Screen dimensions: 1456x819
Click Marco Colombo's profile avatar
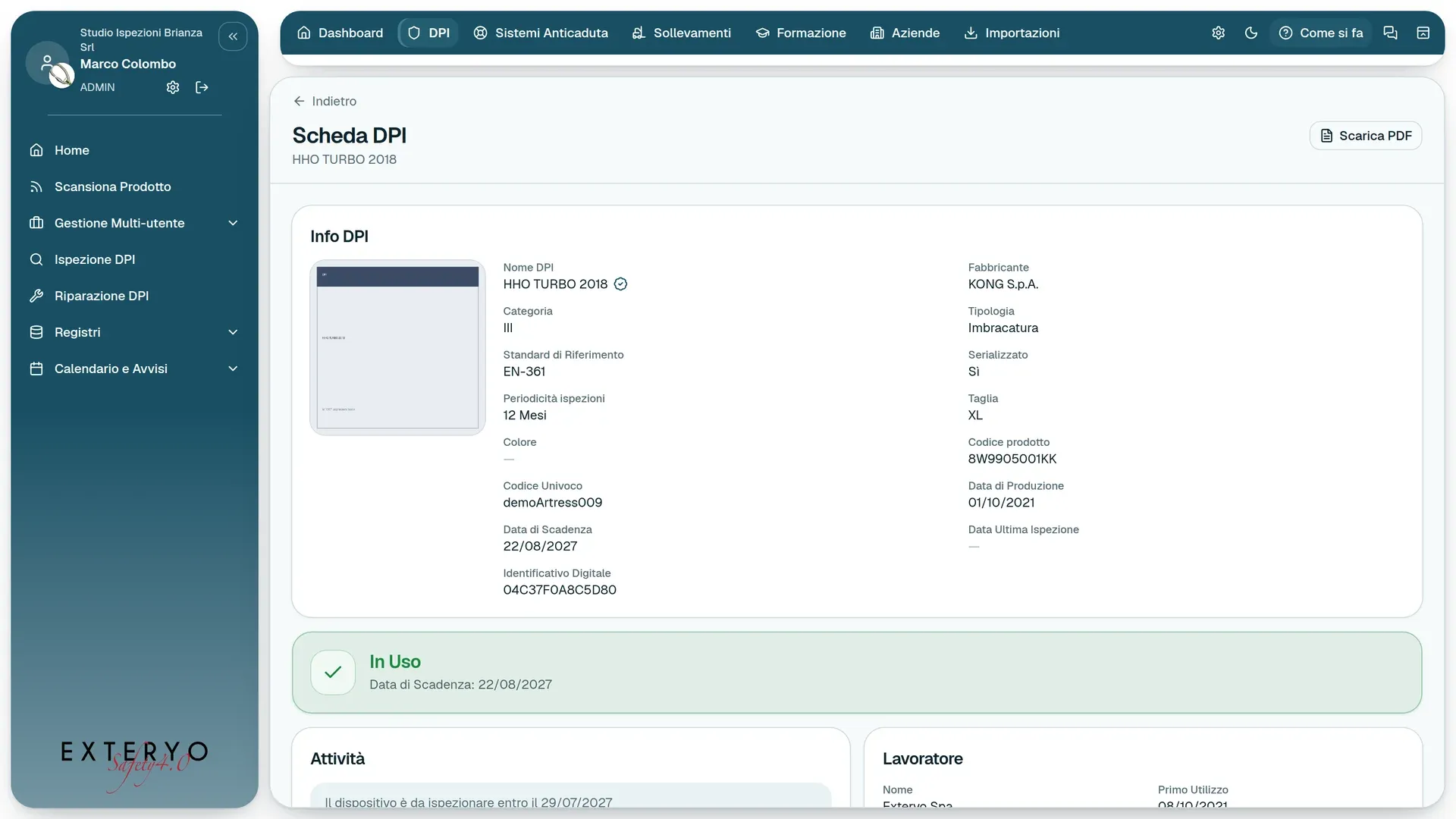click(x=48, y=63)
